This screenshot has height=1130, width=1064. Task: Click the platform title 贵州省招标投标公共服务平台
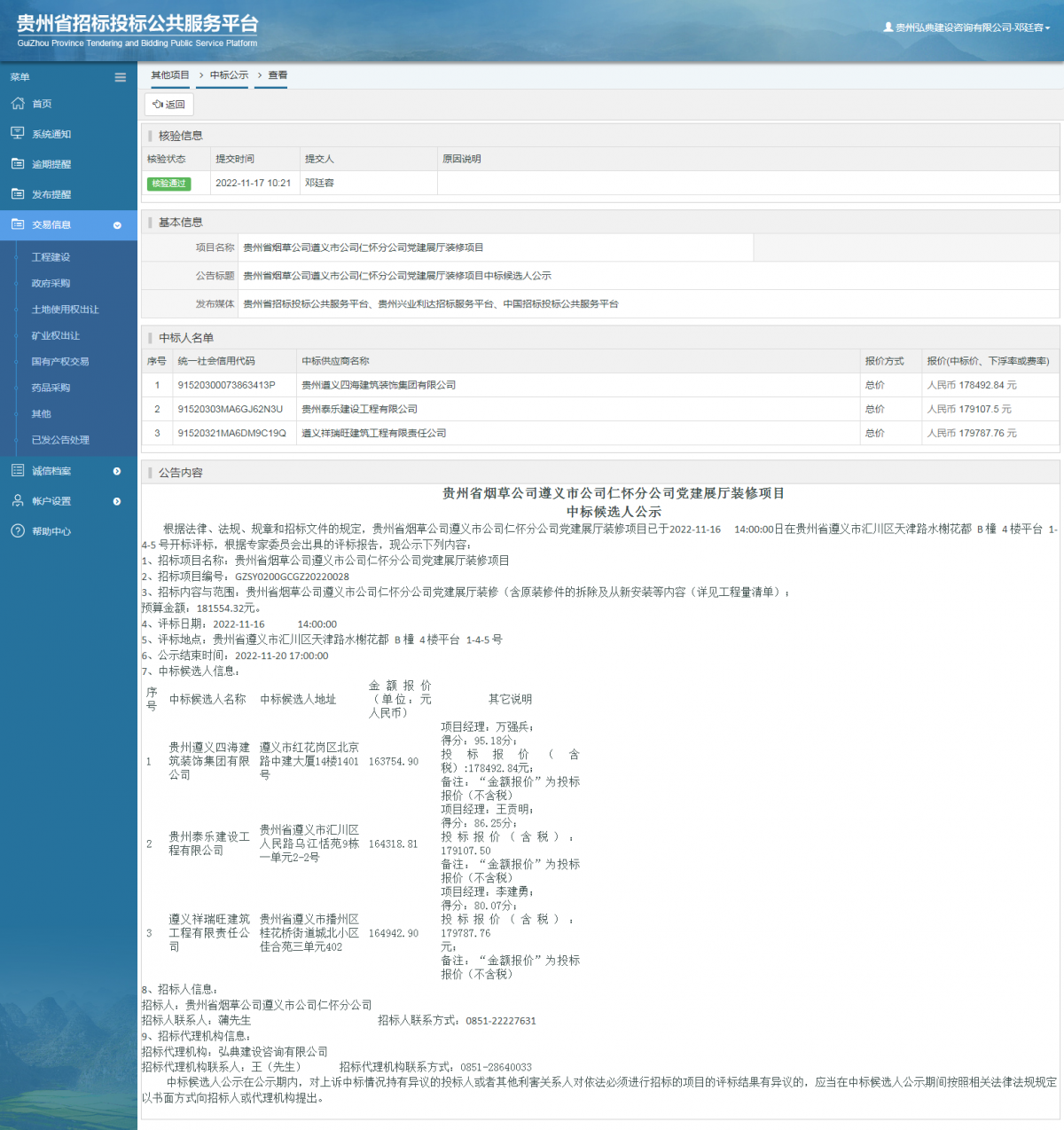click(137, 24)
